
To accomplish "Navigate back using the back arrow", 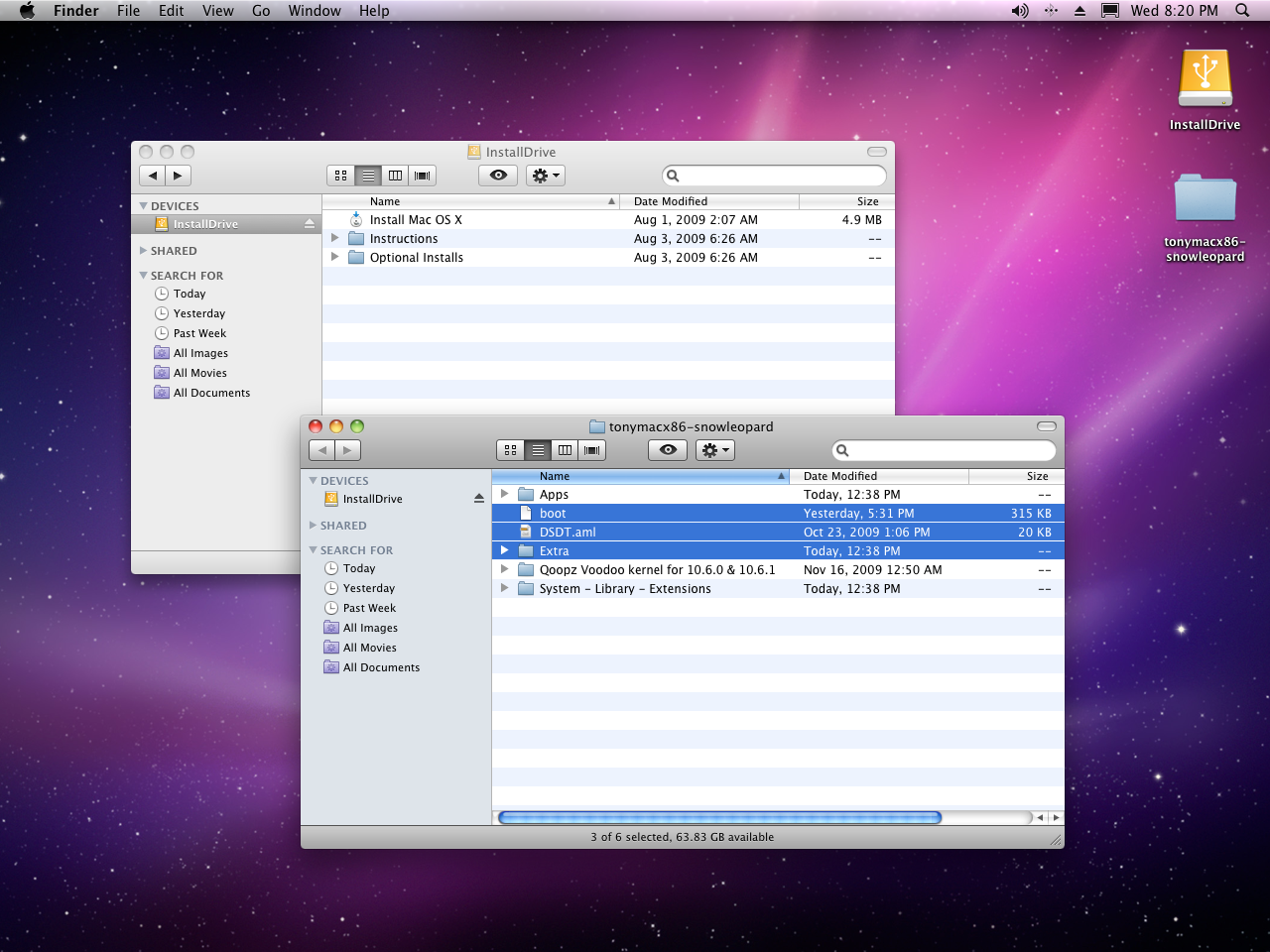I will [322, 449].
